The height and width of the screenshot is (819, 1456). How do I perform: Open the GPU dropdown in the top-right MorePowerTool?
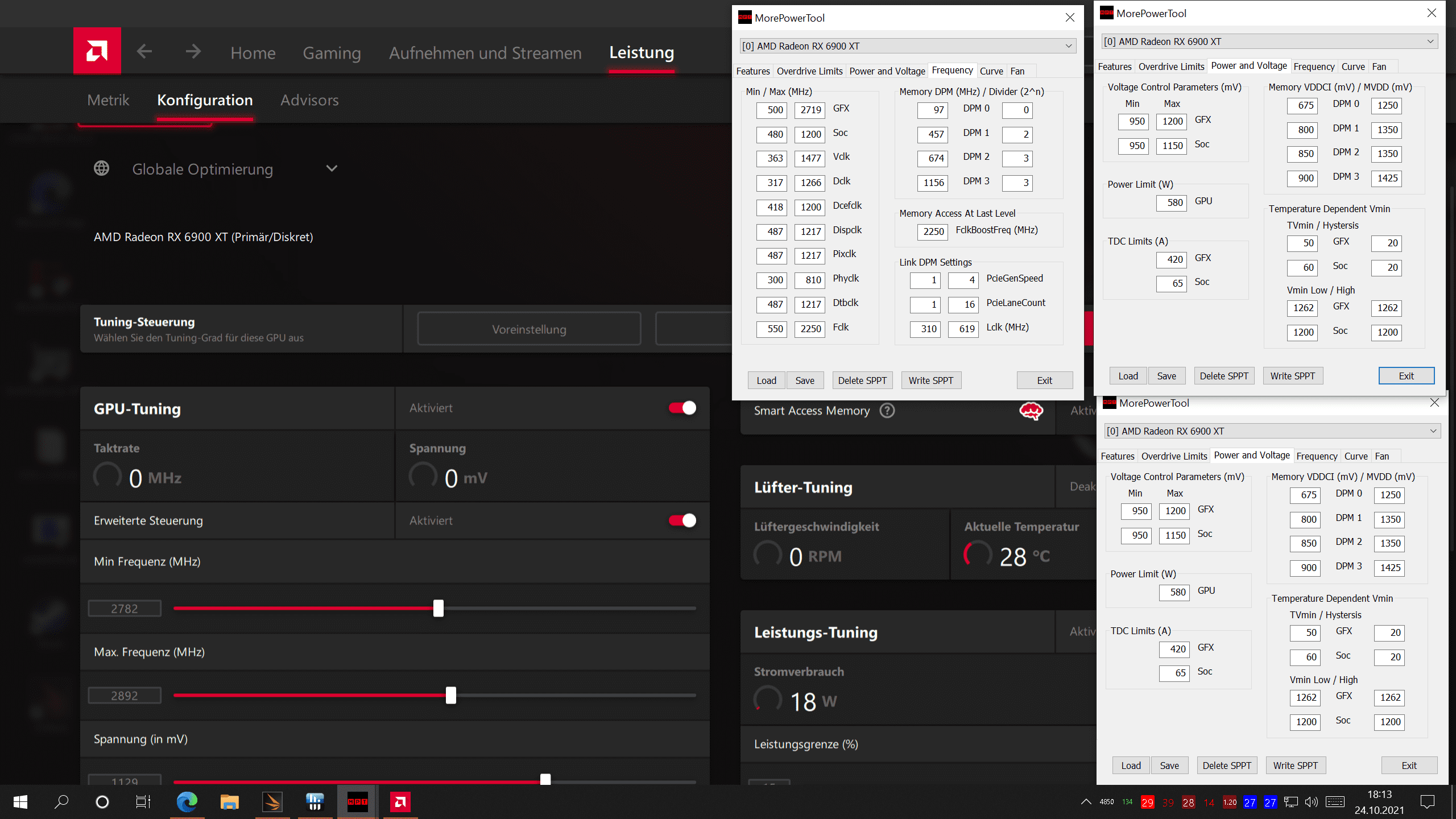(x=1269, y=42)
